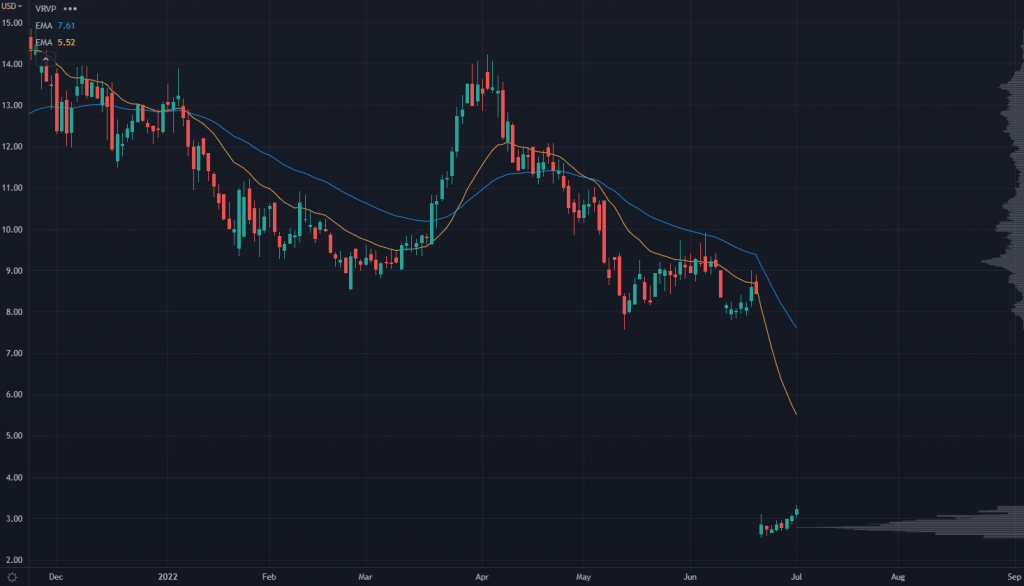This screenshot has width=1024, height=586.
Task: Click the 9.00 price scale label
Action: tap(14, 270)
